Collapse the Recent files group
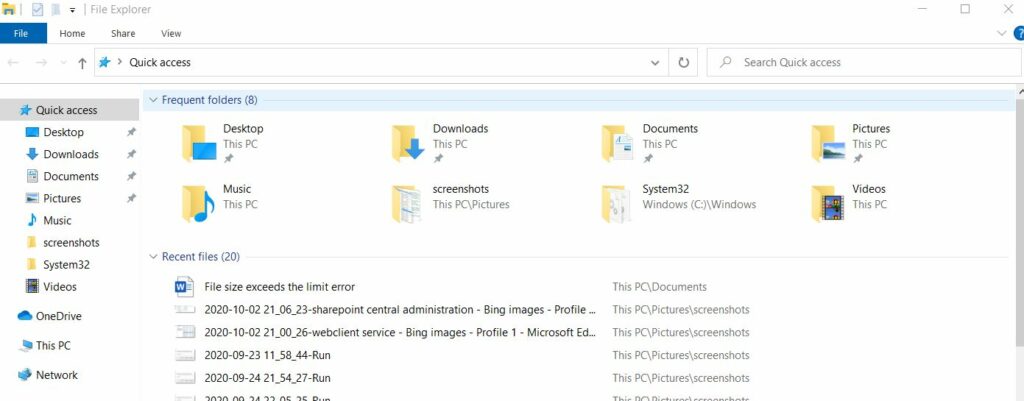 click(x=153, y=257)
